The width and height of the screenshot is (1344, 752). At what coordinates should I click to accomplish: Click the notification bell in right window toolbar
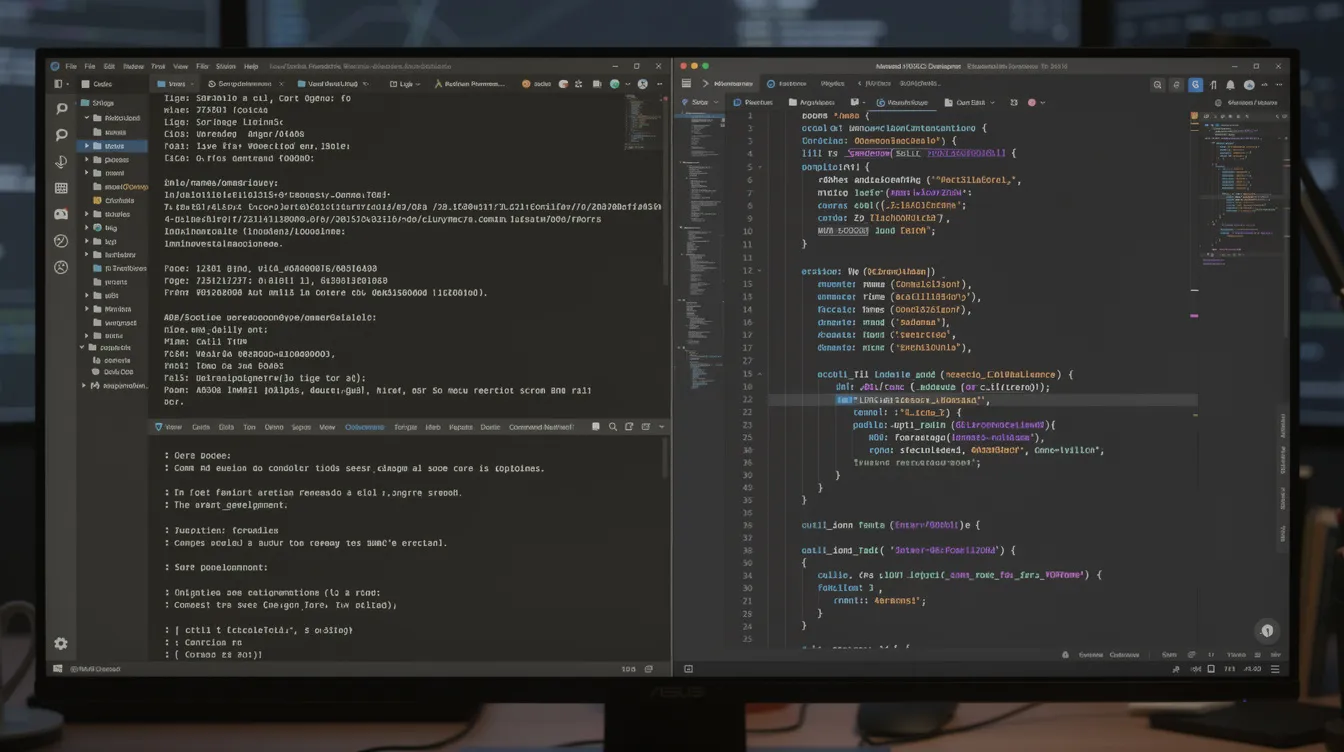tap(1231, 85)
